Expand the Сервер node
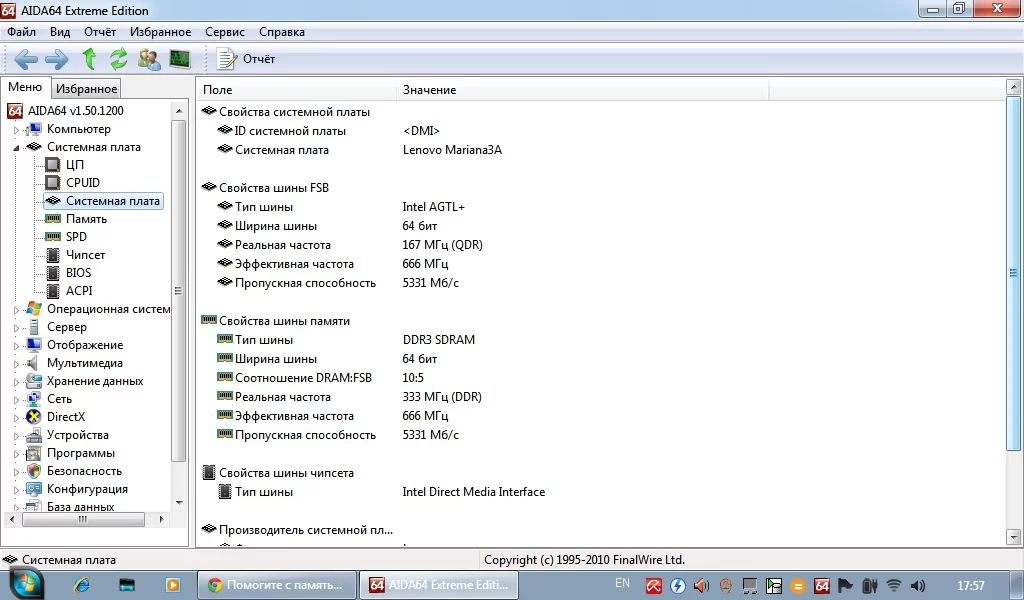Image resolution: width=1024 pixels, height=600 pixels. [x=16, y=328]
